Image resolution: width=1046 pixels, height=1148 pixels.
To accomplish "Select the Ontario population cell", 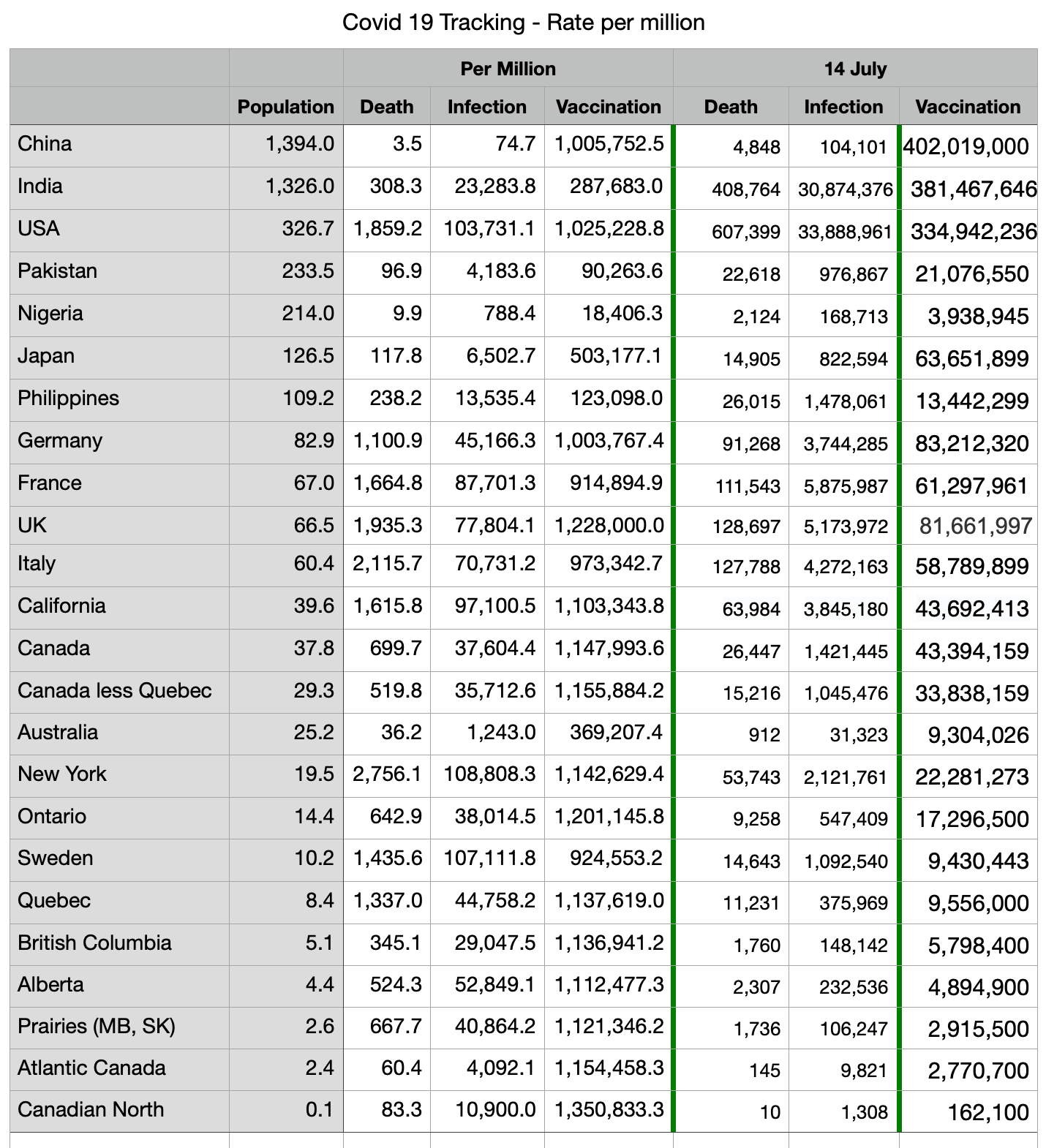I will [x=314, y=817].
